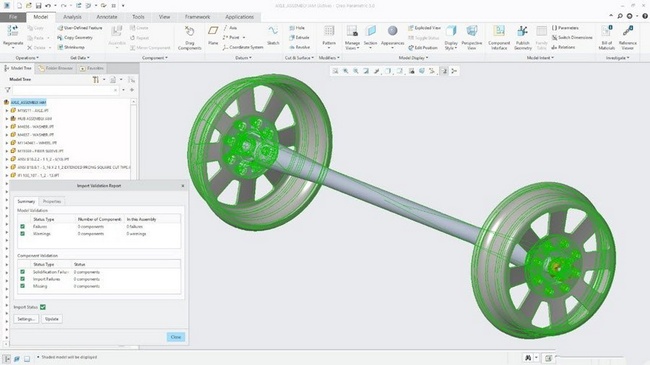650x365 pixels.
Task: Switch to the Analysis ribbon tab
Action: (x=72, y=17)
